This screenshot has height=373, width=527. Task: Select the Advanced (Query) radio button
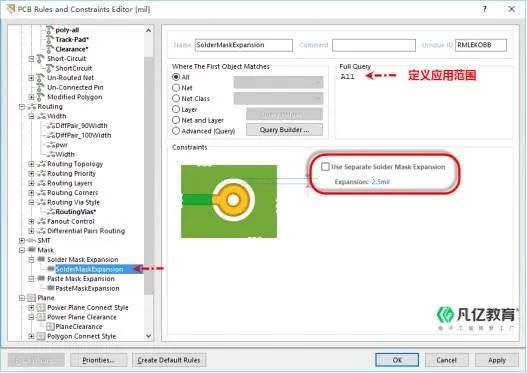(x=176, y=131)
